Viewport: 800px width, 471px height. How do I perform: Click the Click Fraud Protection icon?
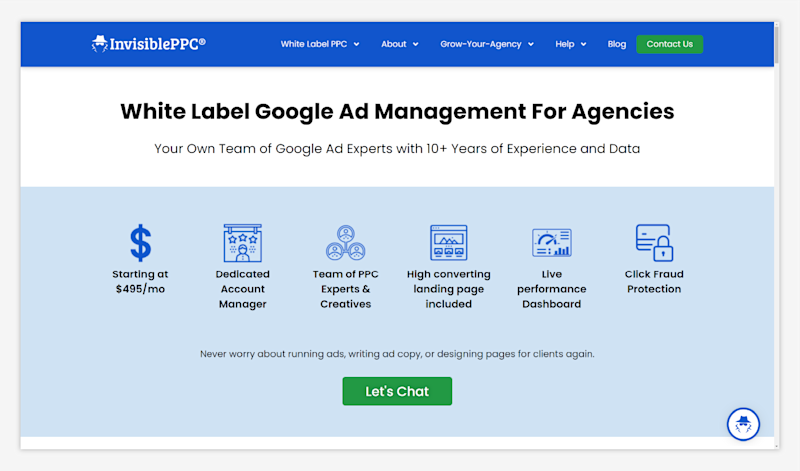tap(654, 243)
